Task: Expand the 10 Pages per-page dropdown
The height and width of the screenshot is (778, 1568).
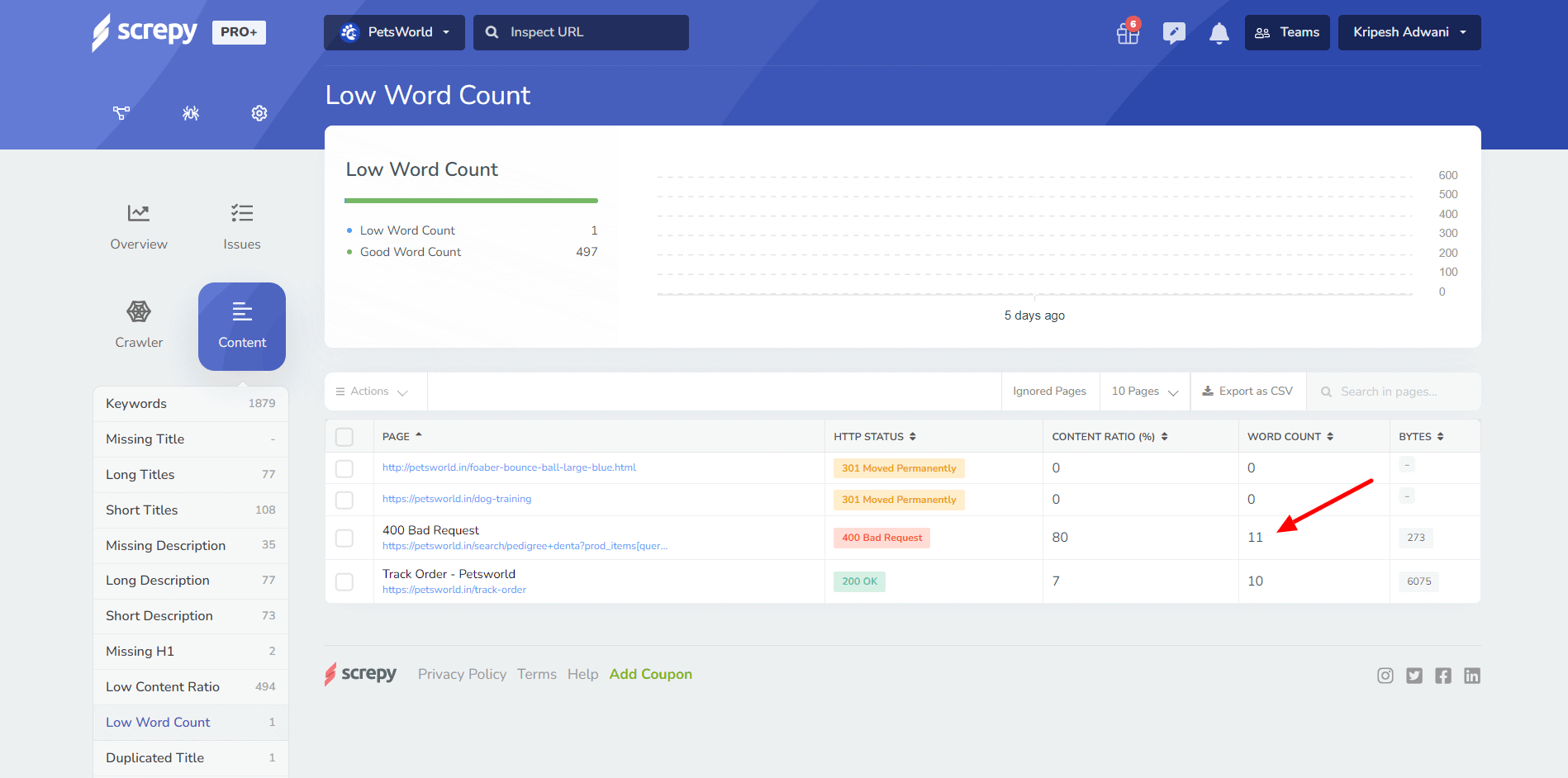Action: 1144,391
